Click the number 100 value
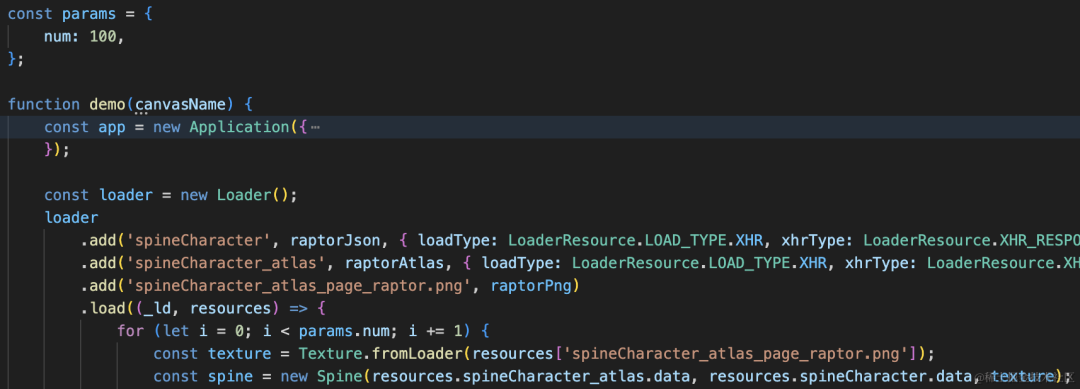Screen dimensions: 1080x389 tap(103, 37)
